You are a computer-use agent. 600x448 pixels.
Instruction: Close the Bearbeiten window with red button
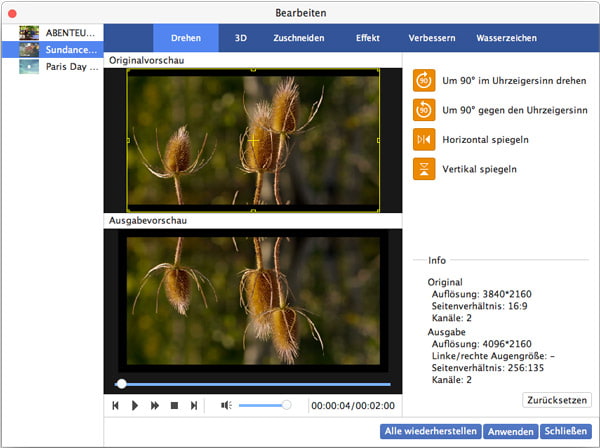(x=12, y=14)
